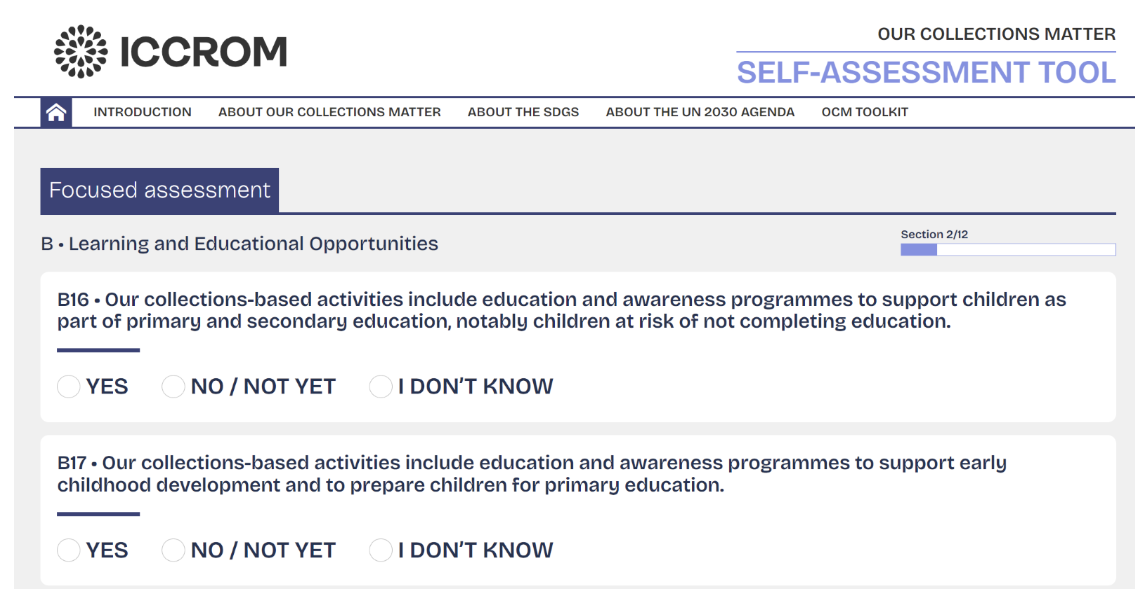Click the OUR COLLECTIONS MATTER header text
Screen dimensions: 1135x589
coord(996,33)
